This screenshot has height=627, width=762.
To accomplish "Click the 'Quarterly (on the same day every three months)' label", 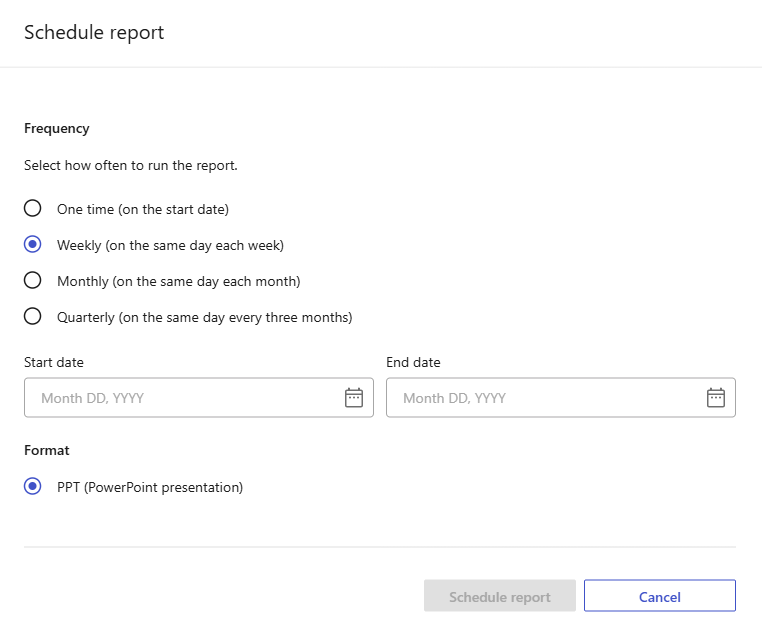I will click(205, 317).
